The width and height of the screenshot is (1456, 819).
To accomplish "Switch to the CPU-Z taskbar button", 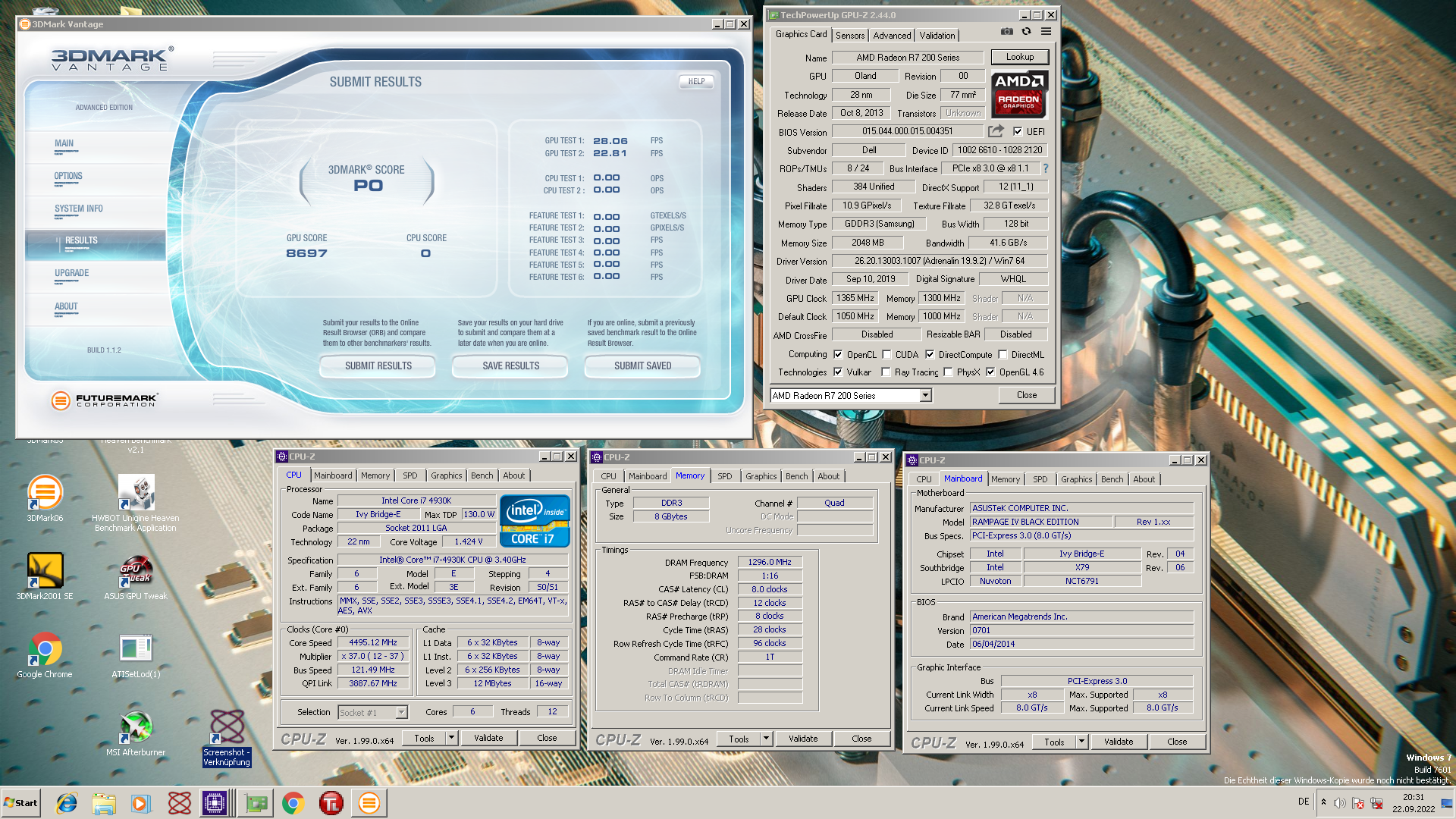I will (215, 803).
